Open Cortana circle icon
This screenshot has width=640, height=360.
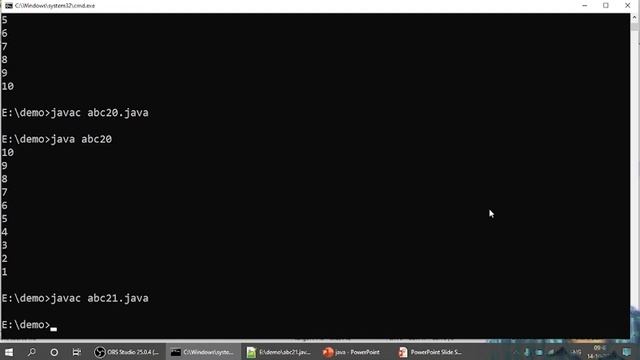[x=54, y=352]
